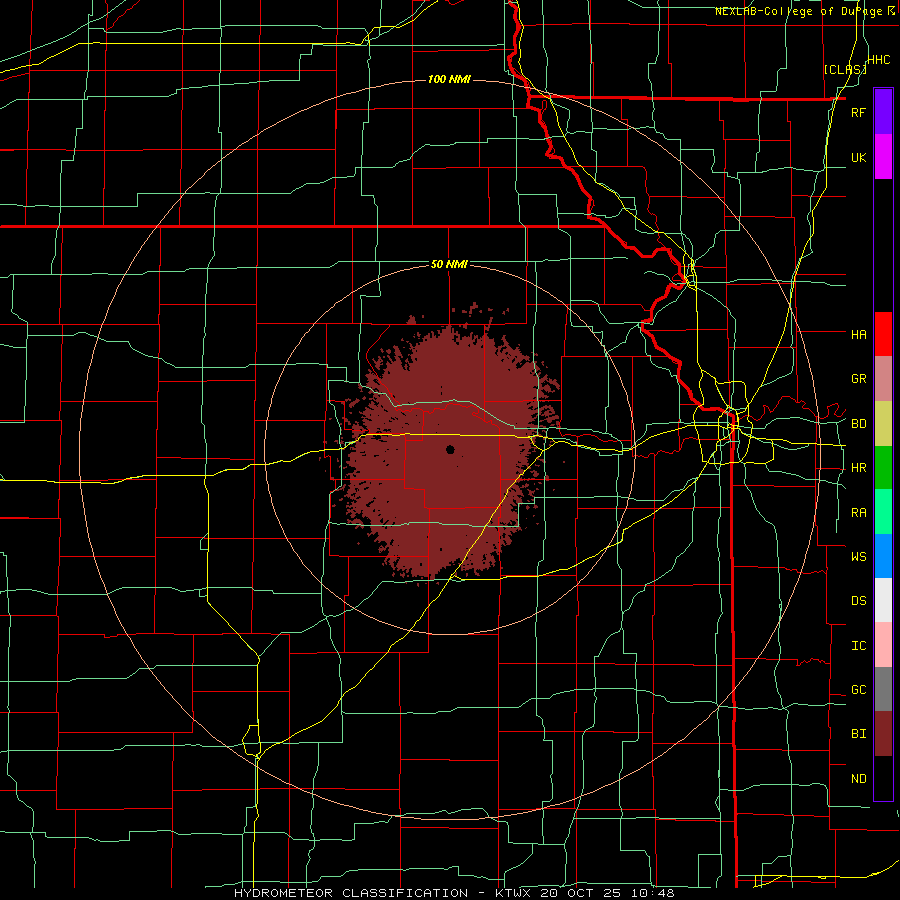Select the BD yellow legend swatch
This screenshot has height=900, width=900.
coord(883,423)
